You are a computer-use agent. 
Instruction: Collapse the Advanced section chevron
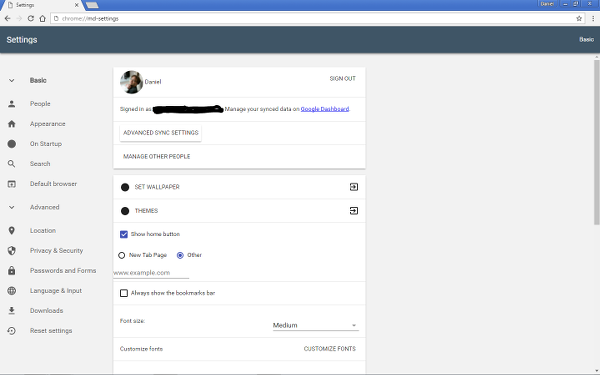(x=11, y=207)
